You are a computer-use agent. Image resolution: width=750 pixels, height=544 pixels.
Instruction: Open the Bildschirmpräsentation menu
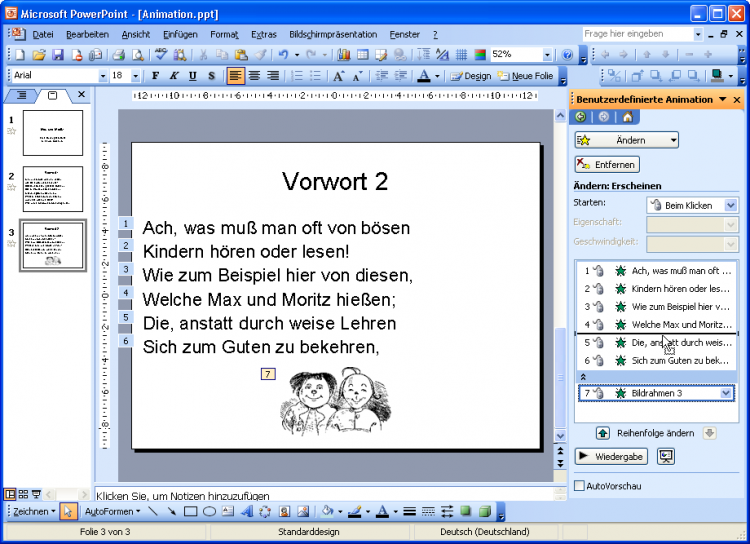(333, 34)
